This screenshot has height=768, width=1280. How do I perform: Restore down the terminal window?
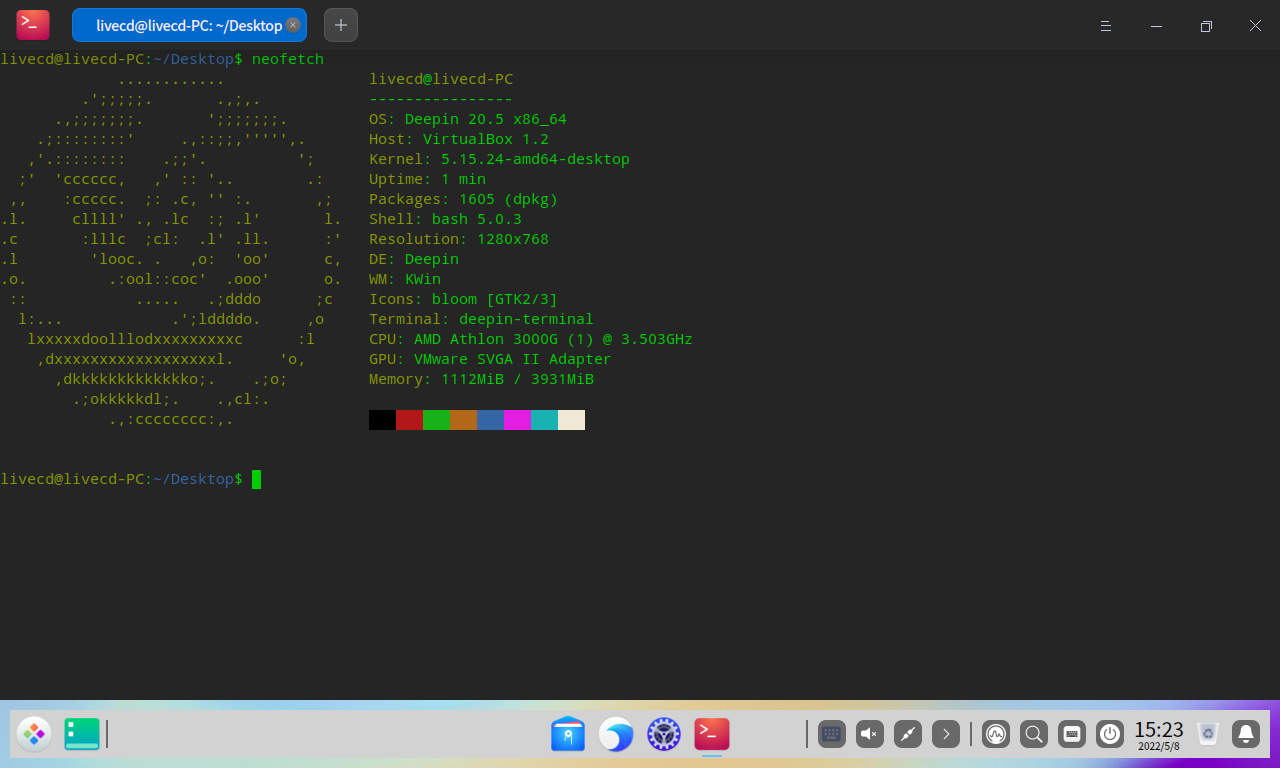(1206, 26)
